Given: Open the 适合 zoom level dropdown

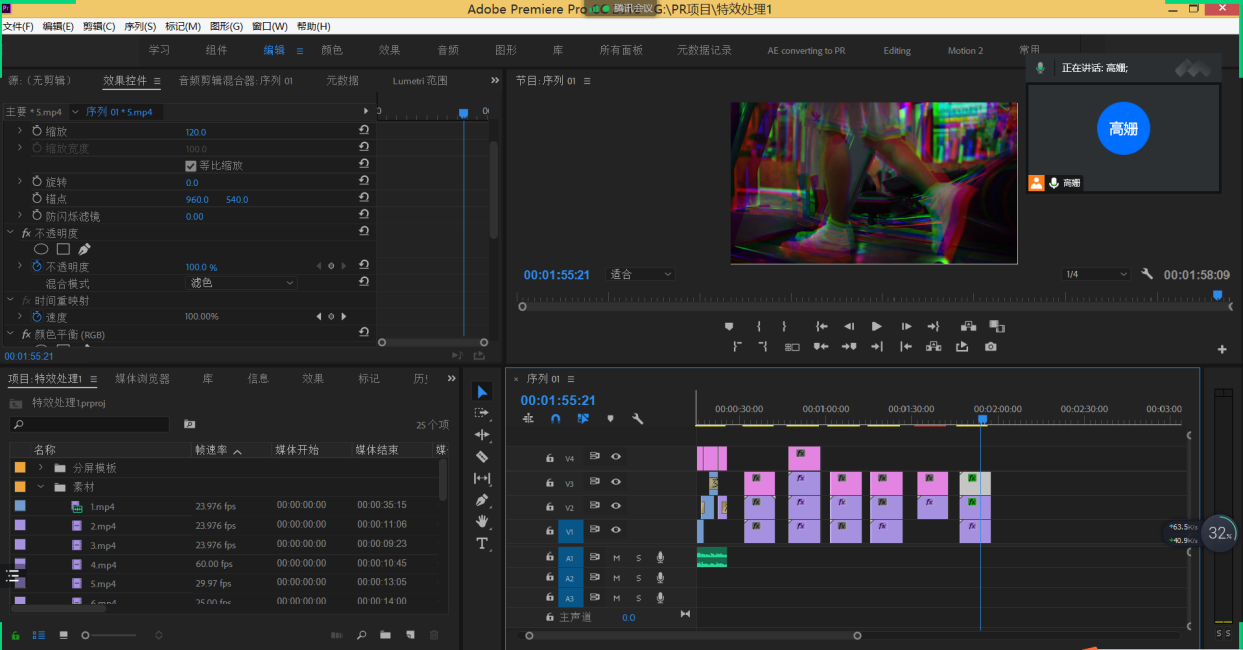Looking at the screenshot, I should coord(641,274).
